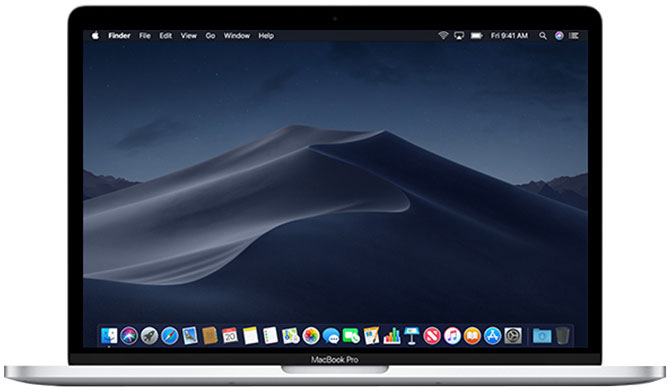Open Pages document icon in Dock
Screen dimensions: 670x390
click(x=371, y=336)
